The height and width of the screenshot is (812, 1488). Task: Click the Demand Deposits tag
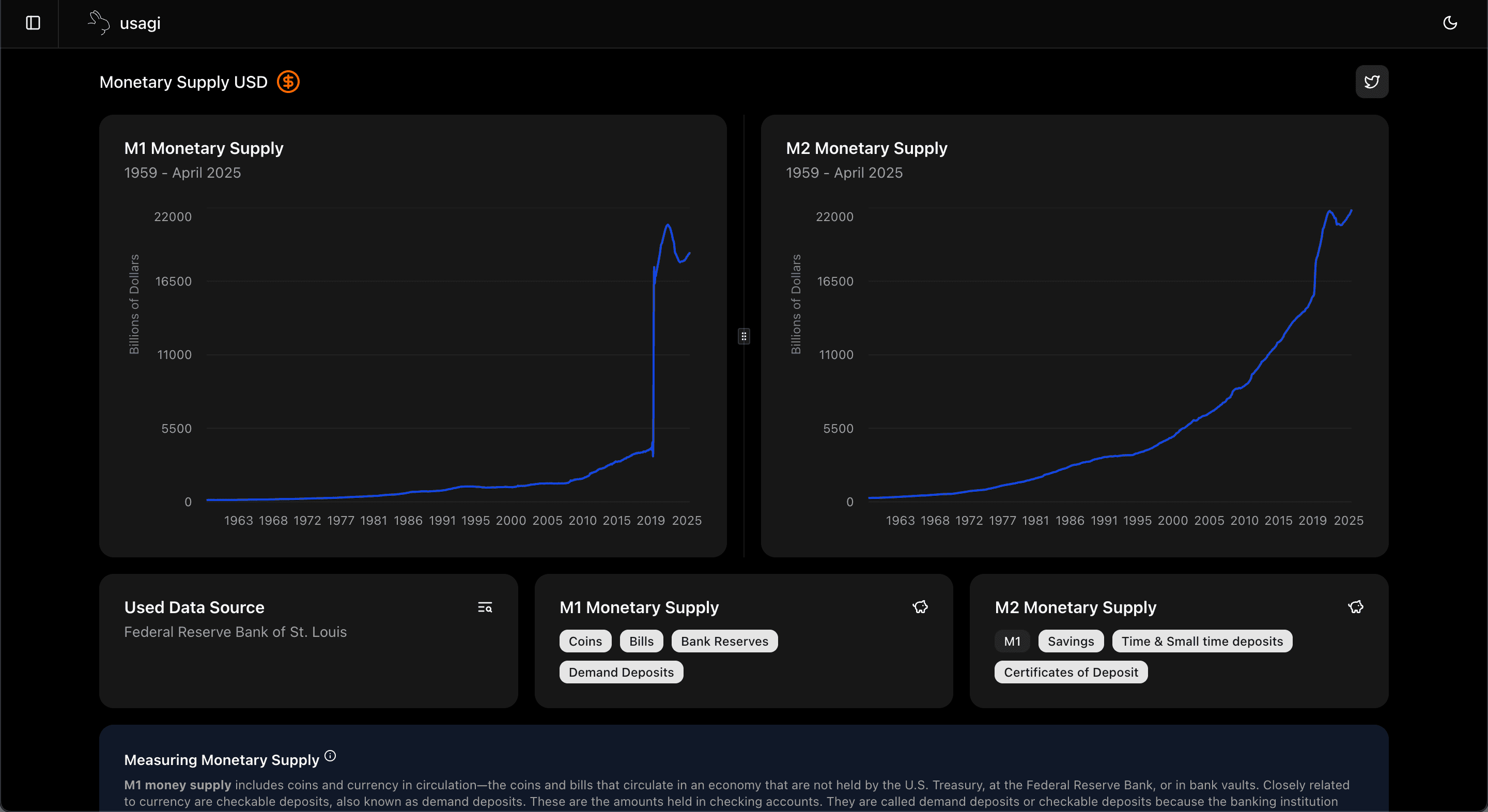point(621,672)
